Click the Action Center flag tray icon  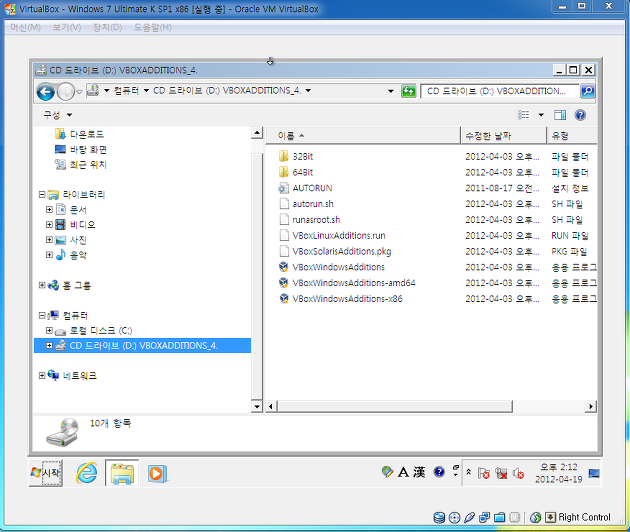click(x=484, y=473)
